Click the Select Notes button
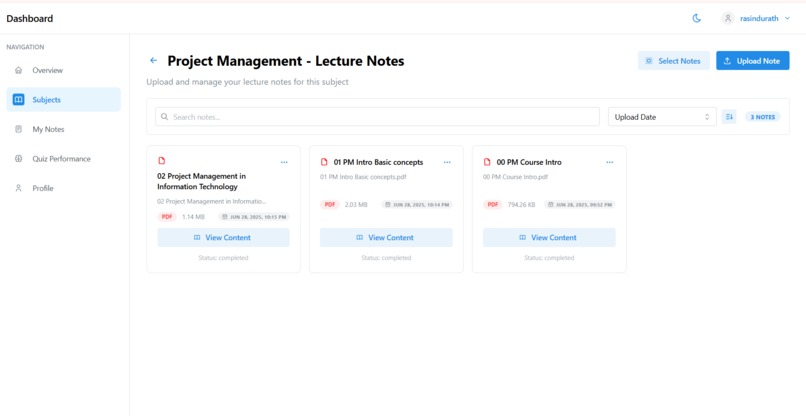Image resolution: width=806 pixels, height=416 pixels. tap(673, 61)
